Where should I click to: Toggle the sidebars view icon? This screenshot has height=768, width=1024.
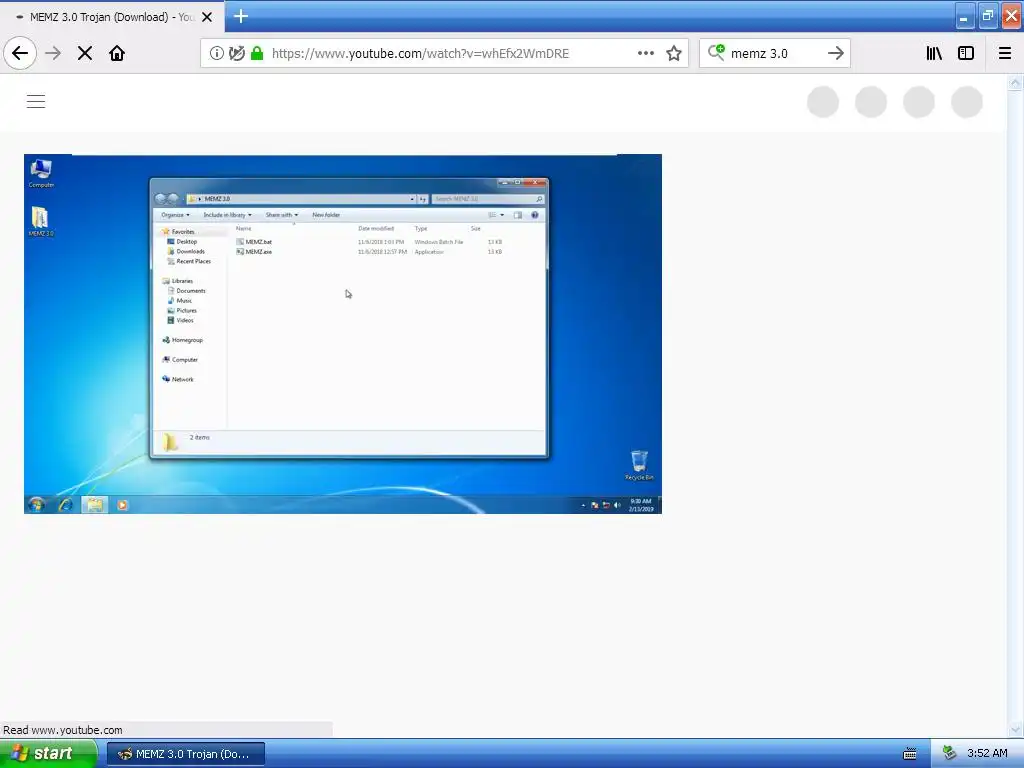[x=966, y=54]
